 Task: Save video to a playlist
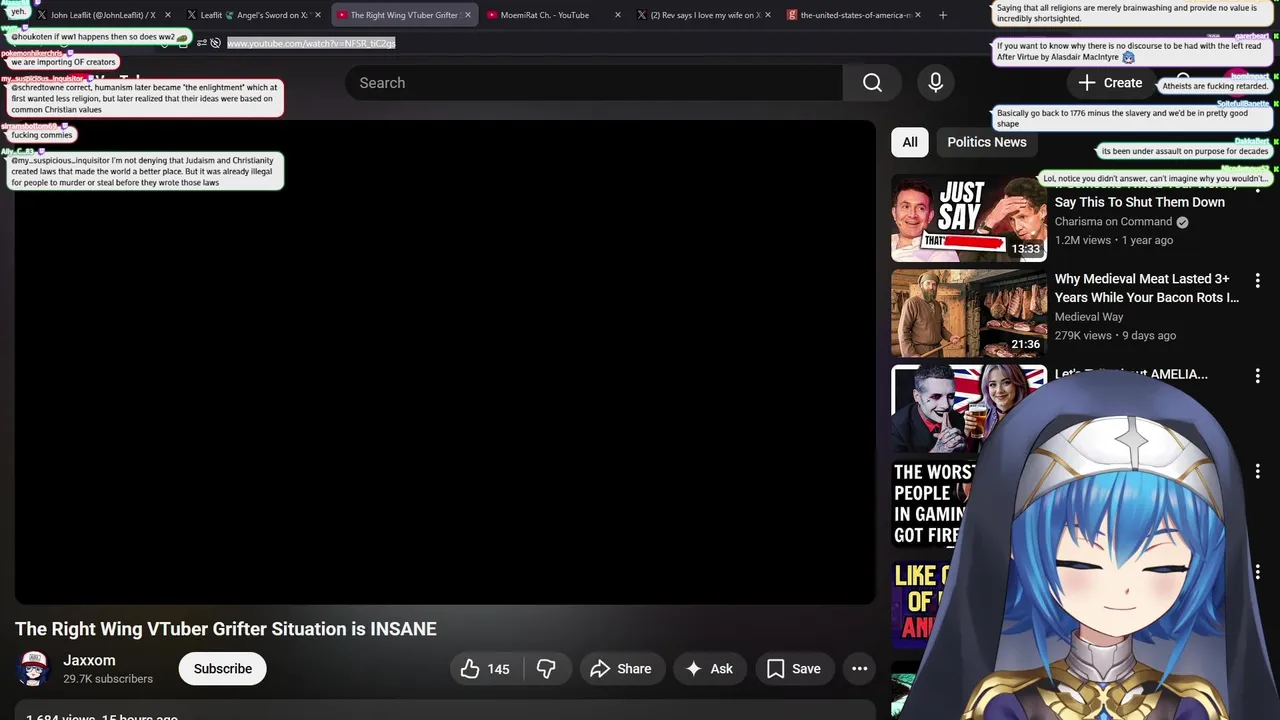(x=794, y=669)
